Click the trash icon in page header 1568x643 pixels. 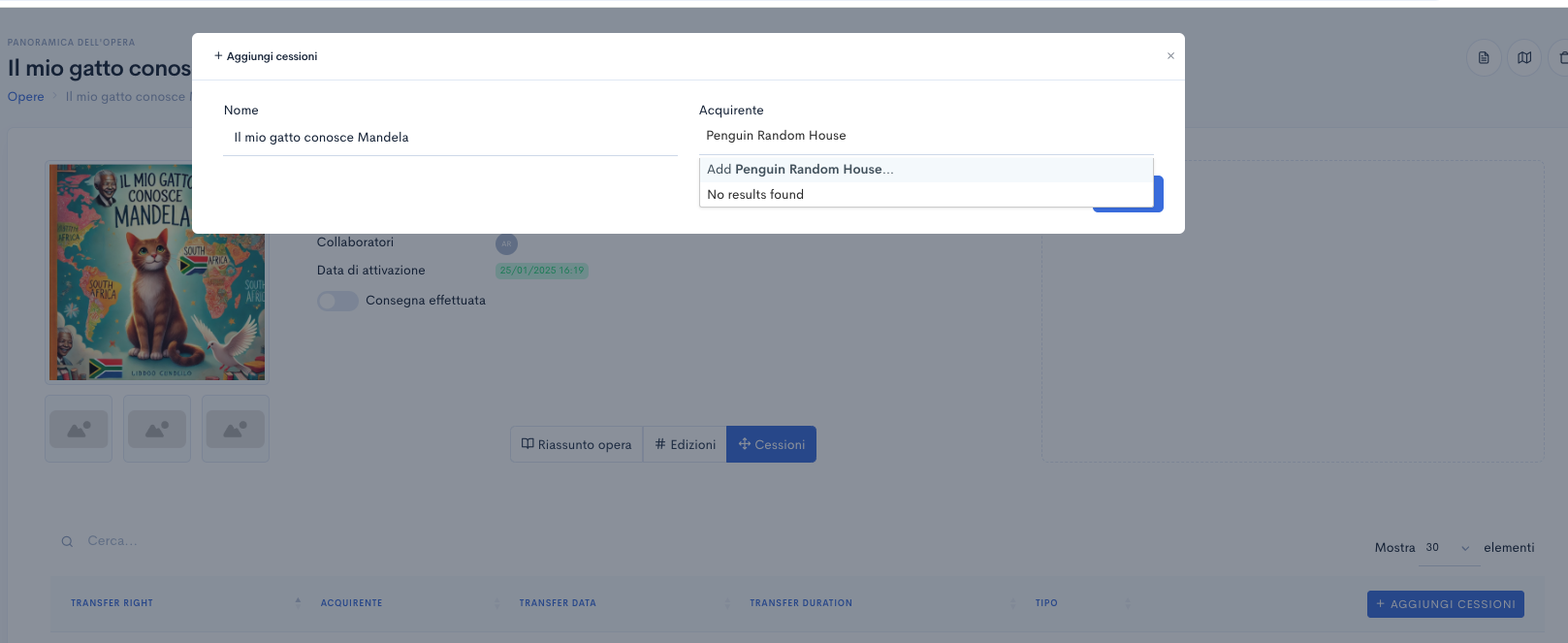(1561, 58)
